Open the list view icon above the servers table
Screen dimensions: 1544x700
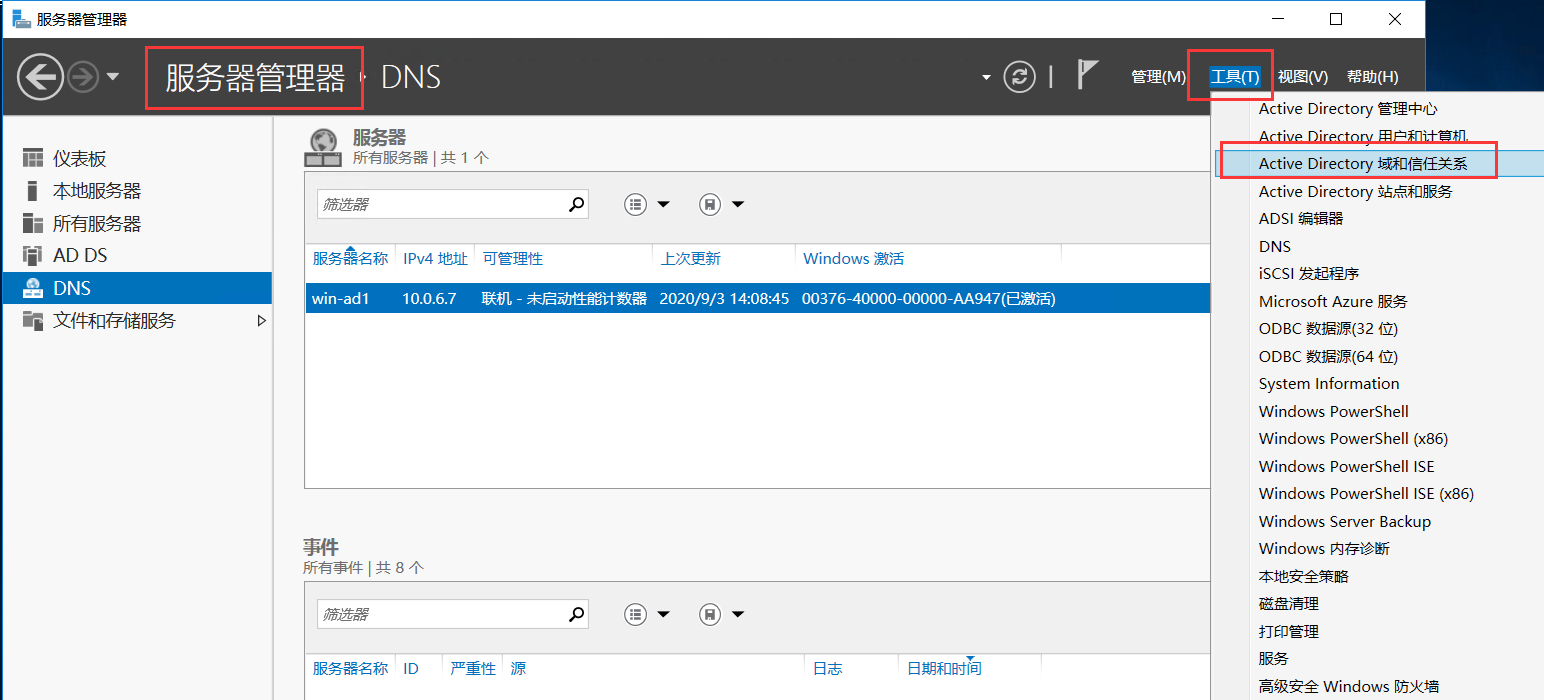635,204
